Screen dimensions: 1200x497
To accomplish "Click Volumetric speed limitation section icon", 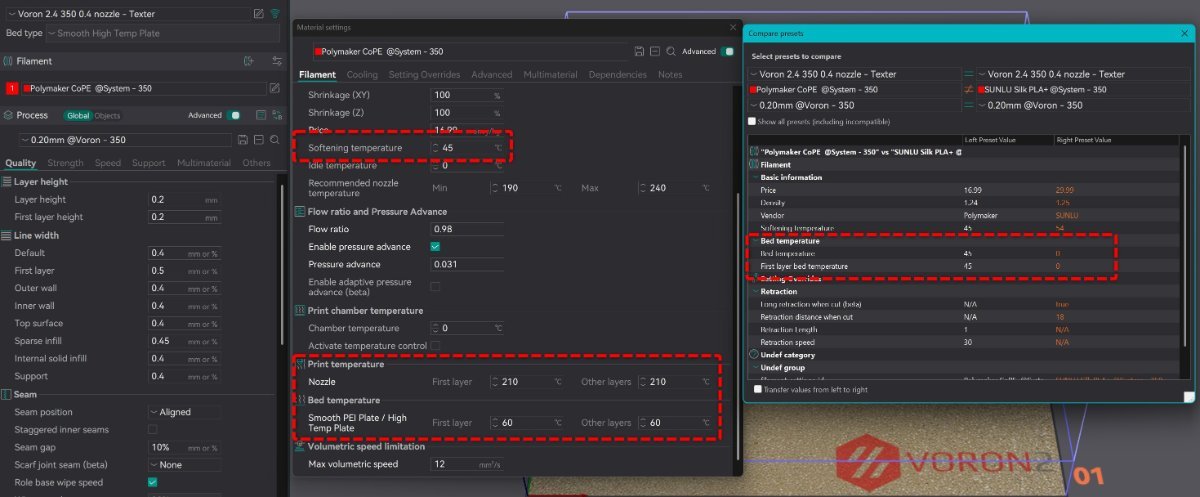I will pyautogui.click(x=299, y=446).
